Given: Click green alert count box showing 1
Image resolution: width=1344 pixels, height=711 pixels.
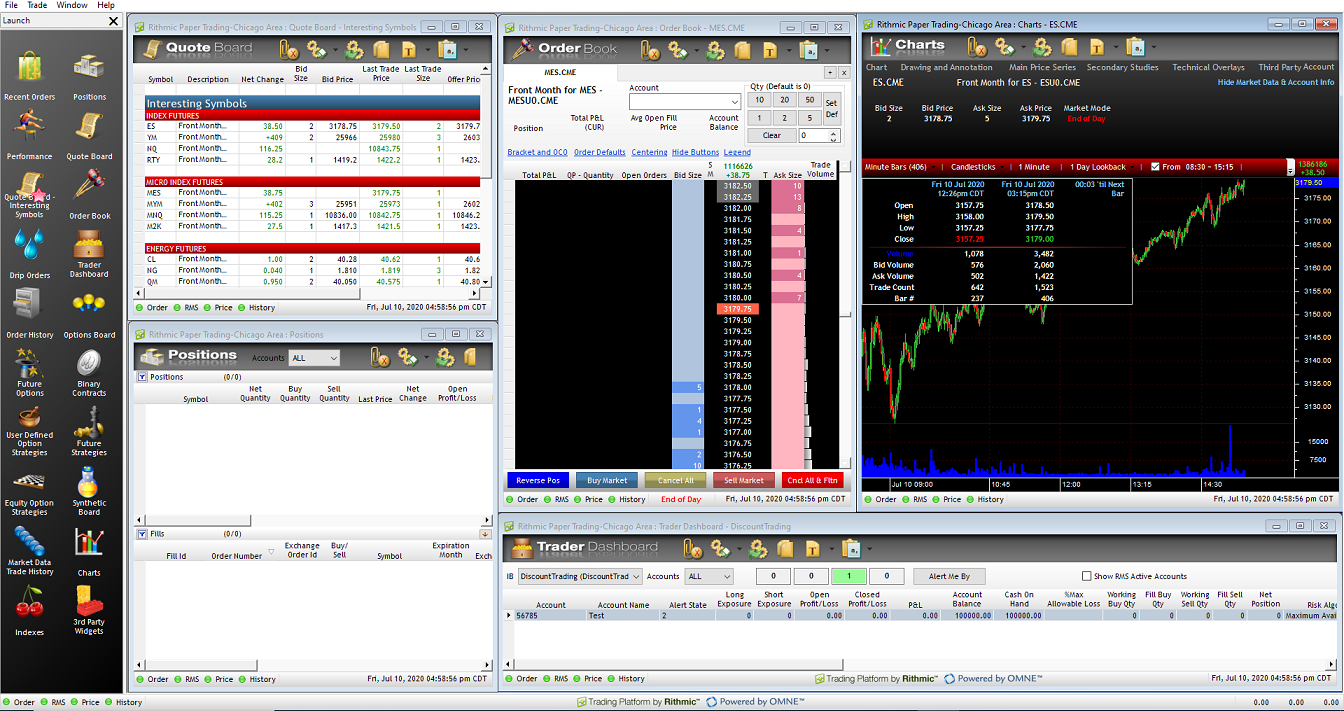Looking at the screenshot, I should click(848, 576).
